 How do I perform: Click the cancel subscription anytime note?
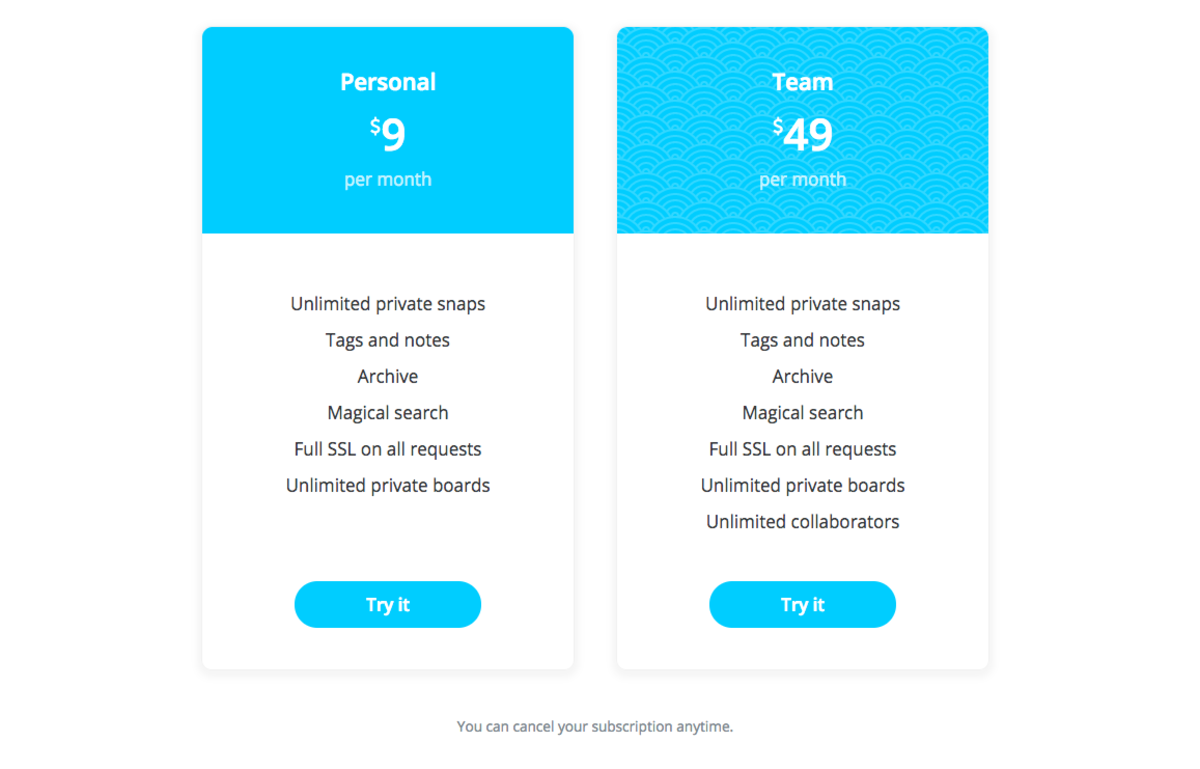coord(595,726)
